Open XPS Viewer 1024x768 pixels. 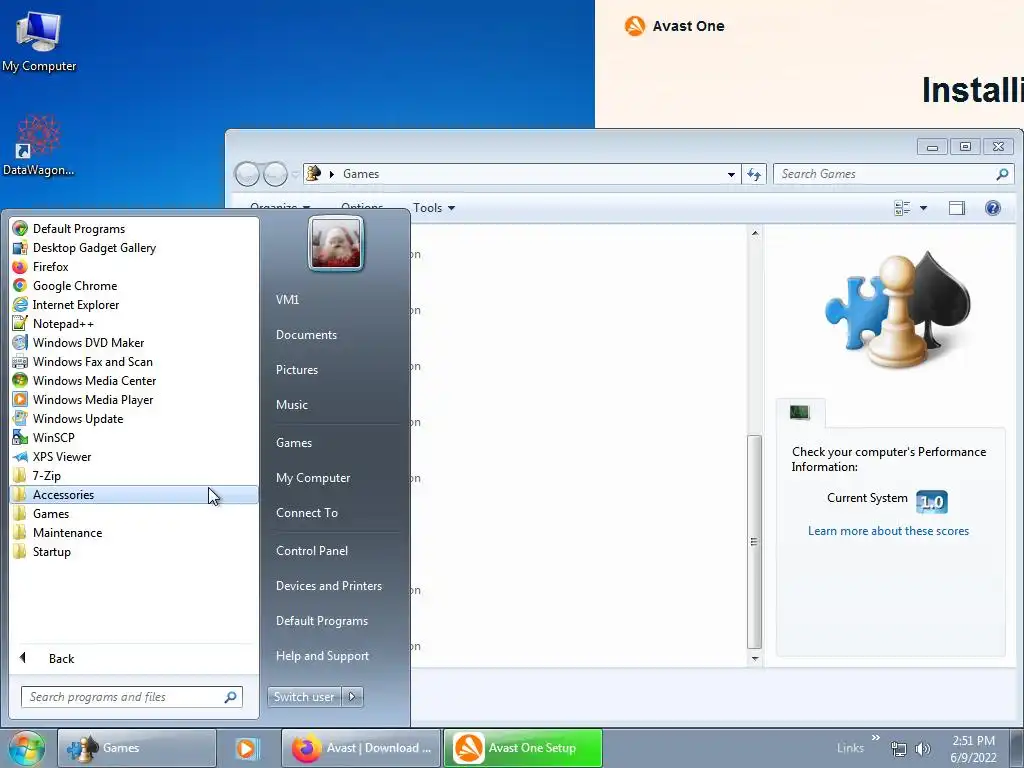pyautogui.click(x=134, y=456)
